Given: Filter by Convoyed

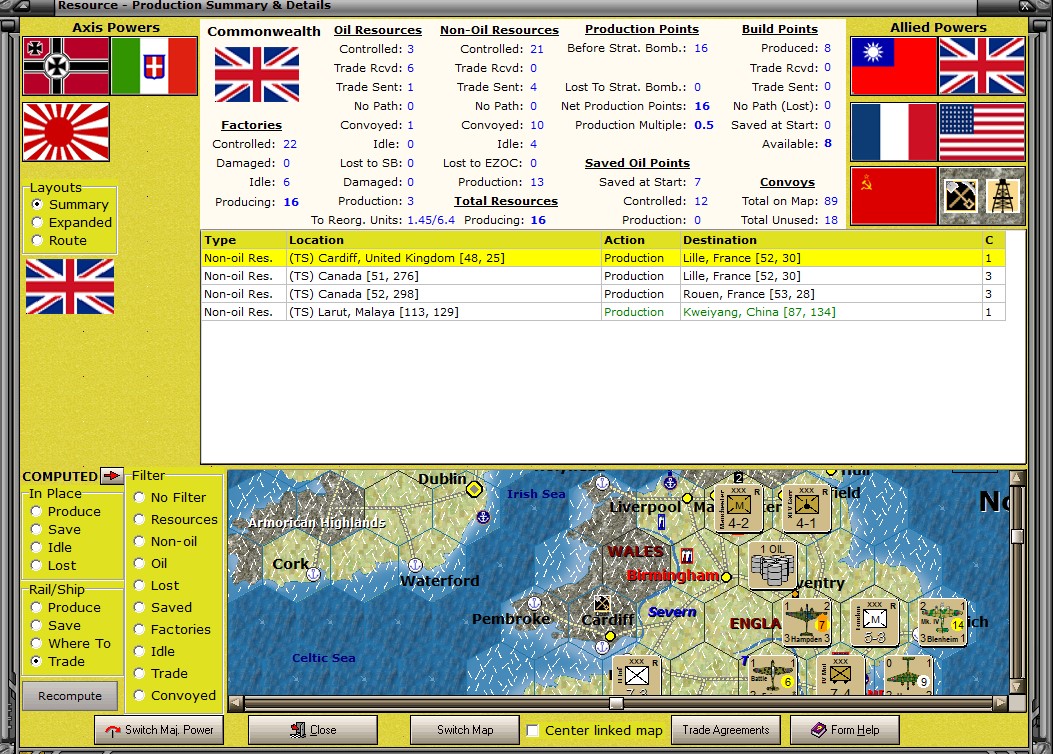Looking at the screenshot, I should (175, 696).
